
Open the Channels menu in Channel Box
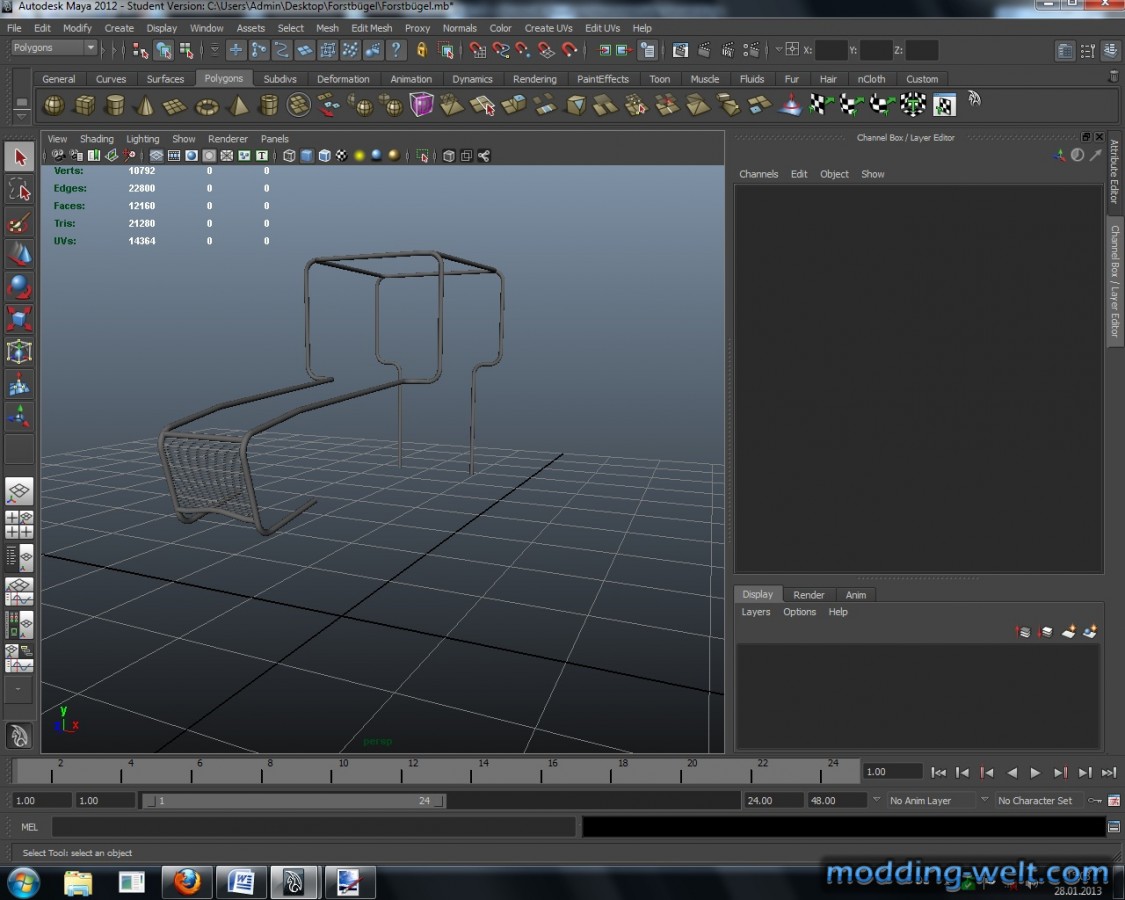pos(758,174)
